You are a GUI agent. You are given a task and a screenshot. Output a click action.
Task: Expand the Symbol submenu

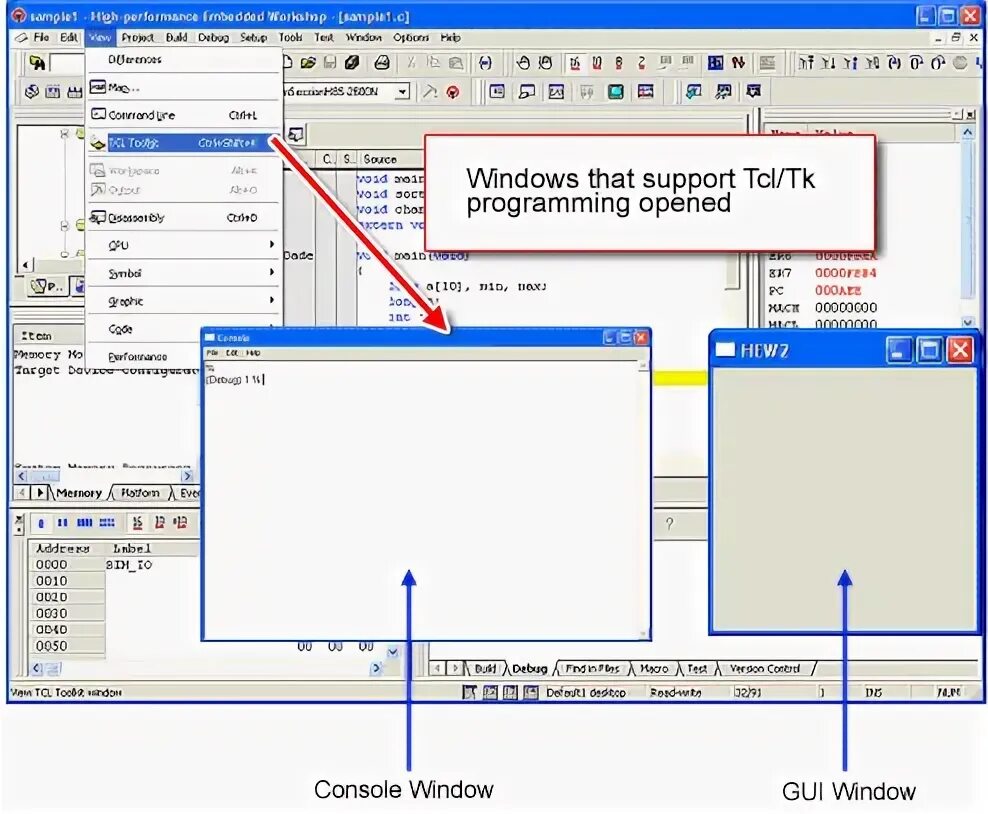point(183,273)
